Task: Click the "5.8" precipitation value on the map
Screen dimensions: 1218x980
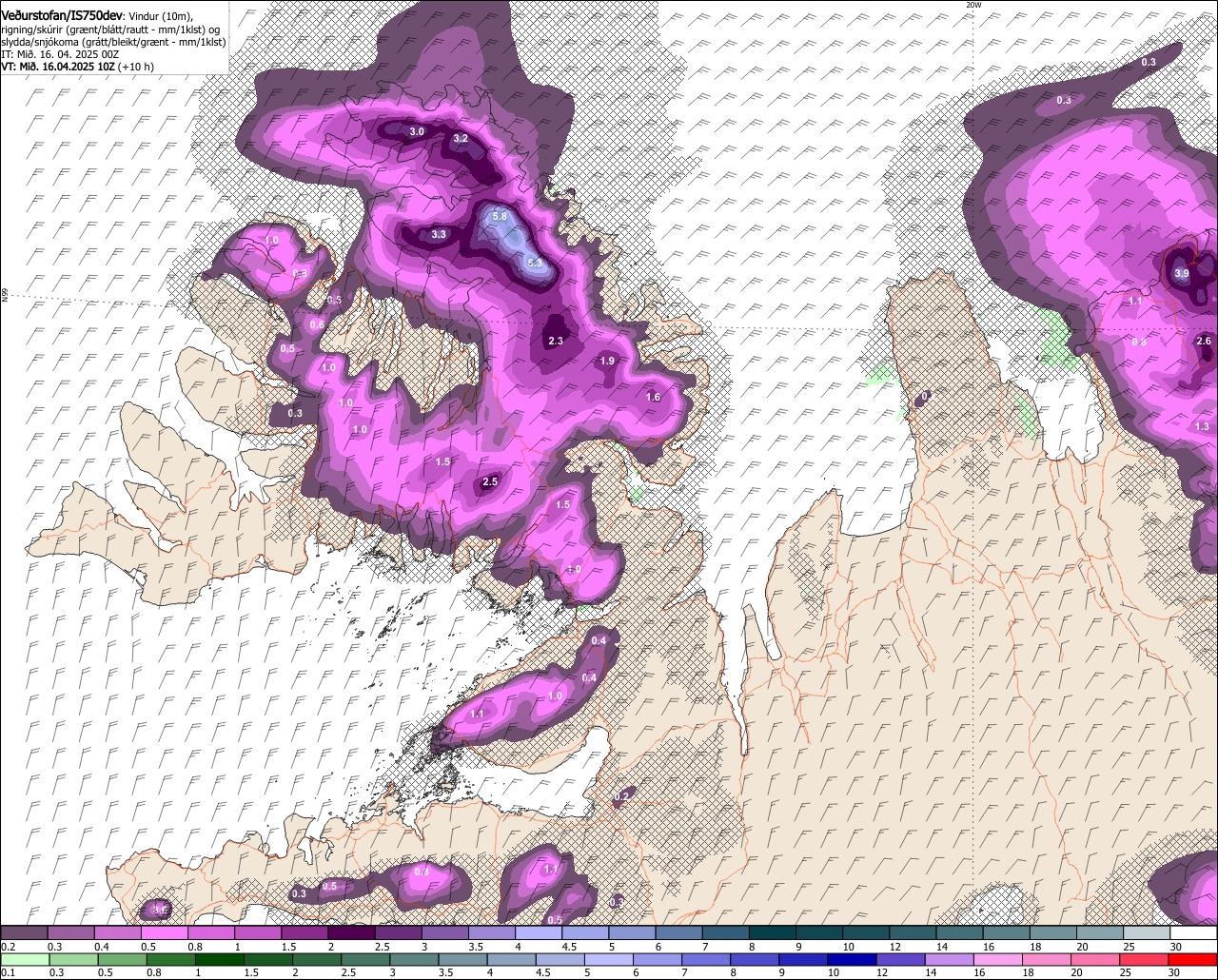Action: coord(501,217)
